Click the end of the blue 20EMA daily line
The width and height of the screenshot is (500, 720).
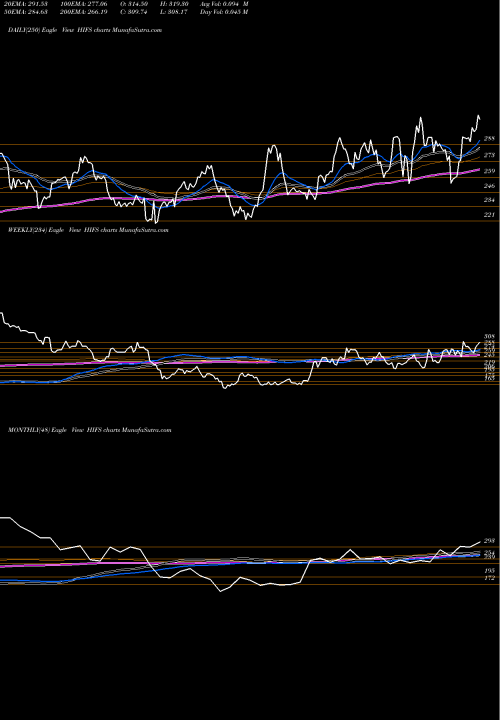[480, 141]
